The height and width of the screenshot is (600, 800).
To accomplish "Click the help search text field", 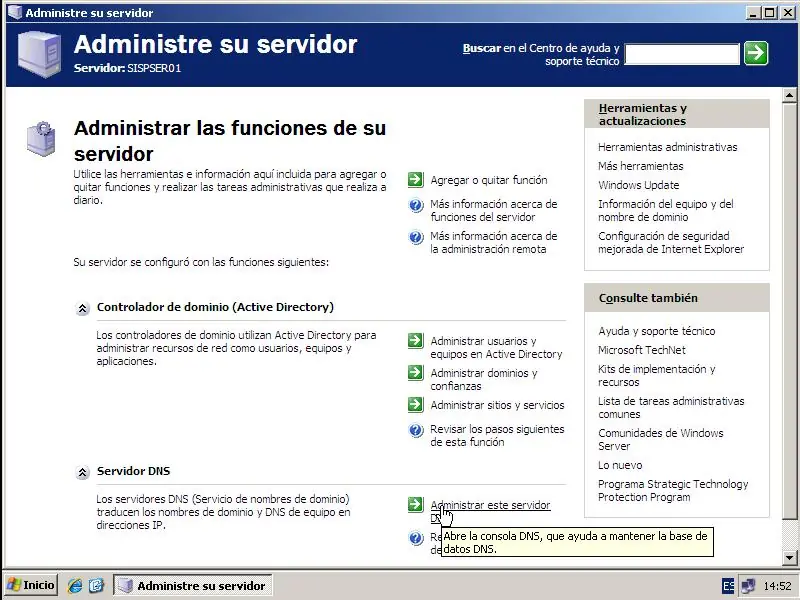I will click(x=682, y=54).
